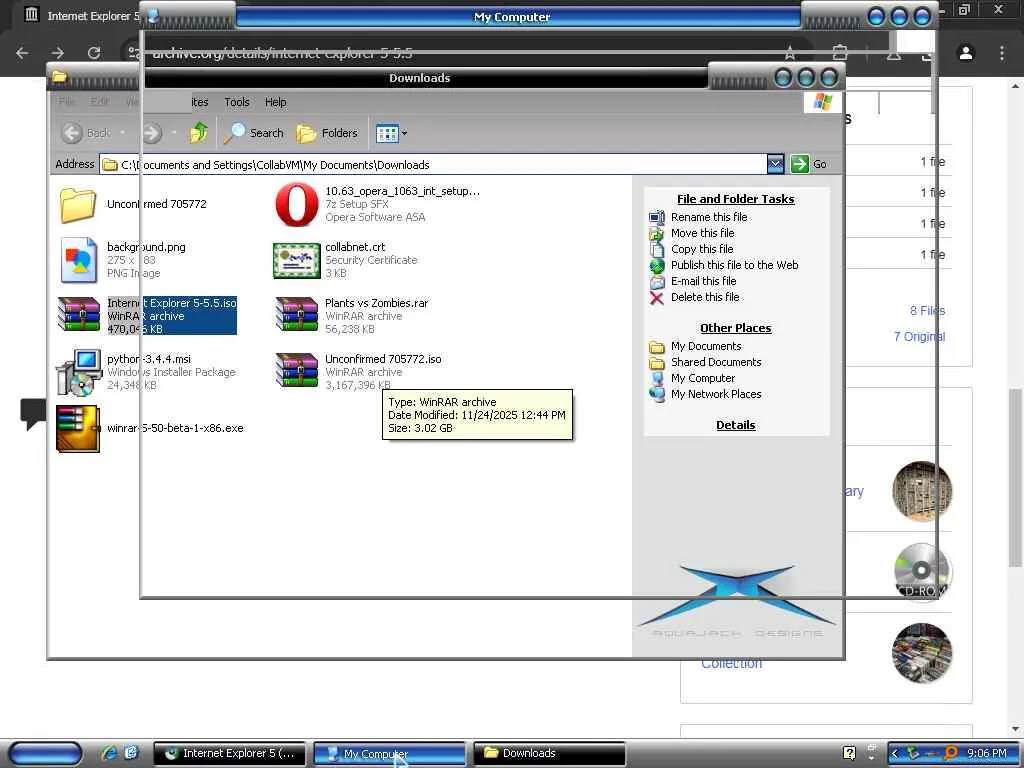
Task: Switch to Internet Explorer 5 taskbar button
Action: click(230, 753)
